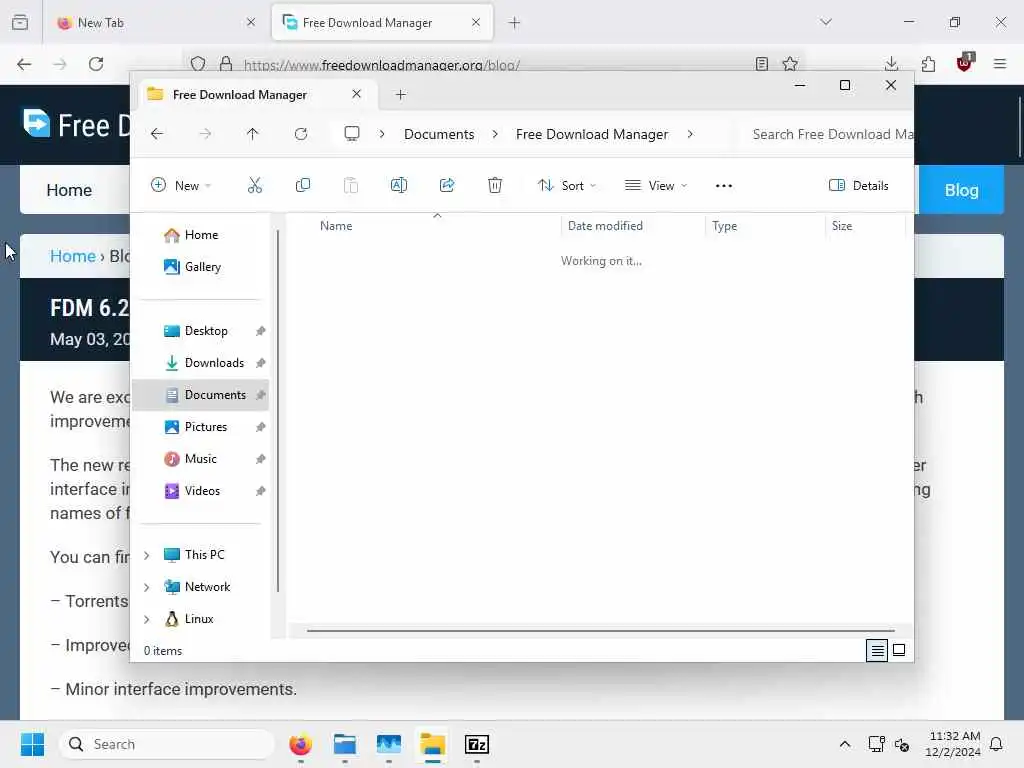Click Home link in webpage breadcrumb
Image resolution: width=1024 pixels, height=768 pixels.
[x=73, y=256]
